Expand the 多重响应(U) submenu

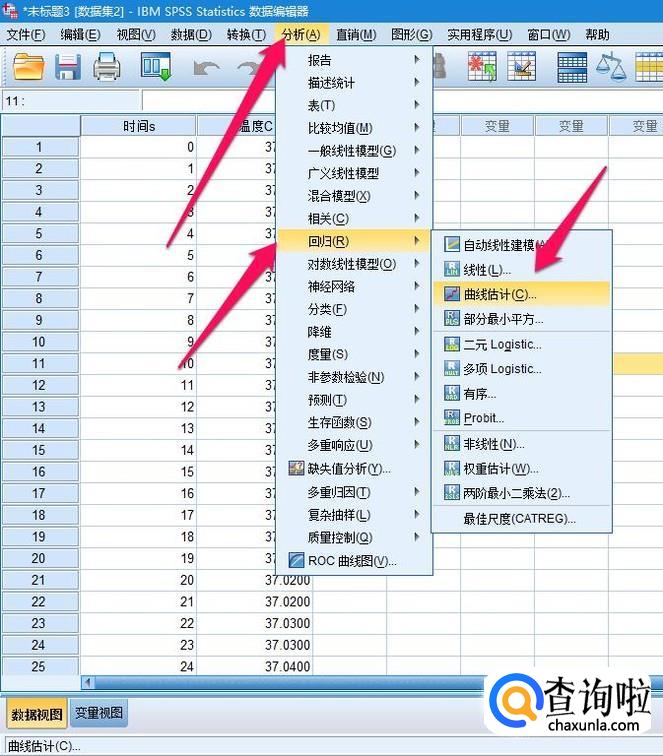coord(354,445)
